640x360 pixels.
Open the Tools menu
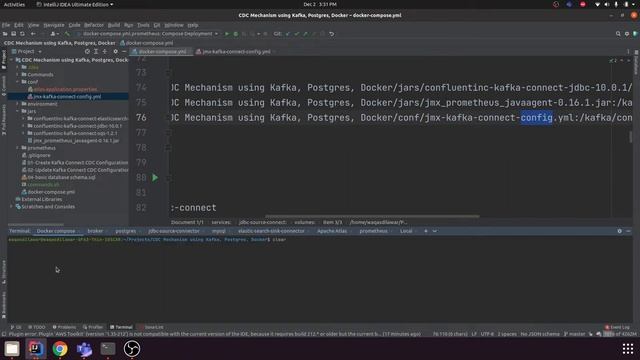[143, 25]
